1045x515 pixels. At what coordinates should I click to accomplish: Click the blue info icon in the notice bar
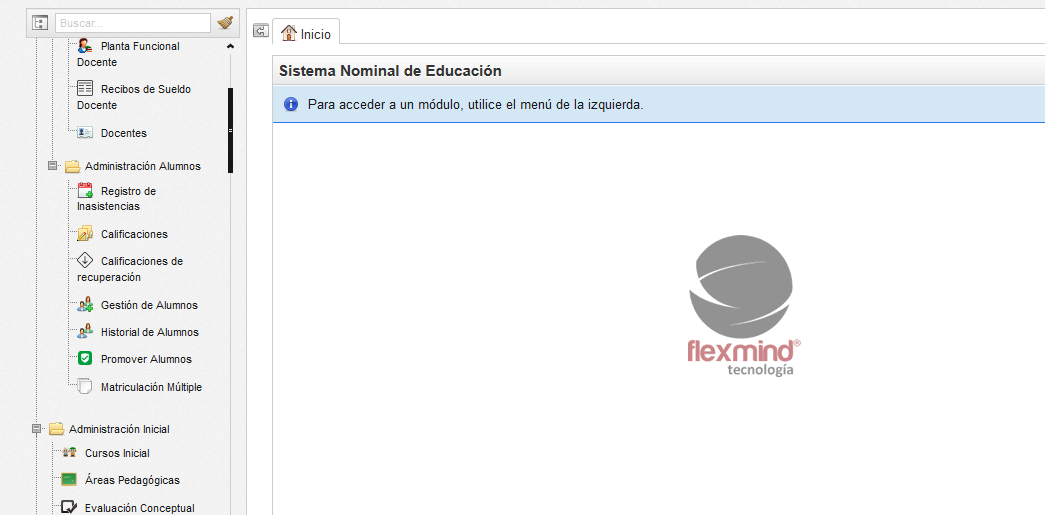pos(291,104)
